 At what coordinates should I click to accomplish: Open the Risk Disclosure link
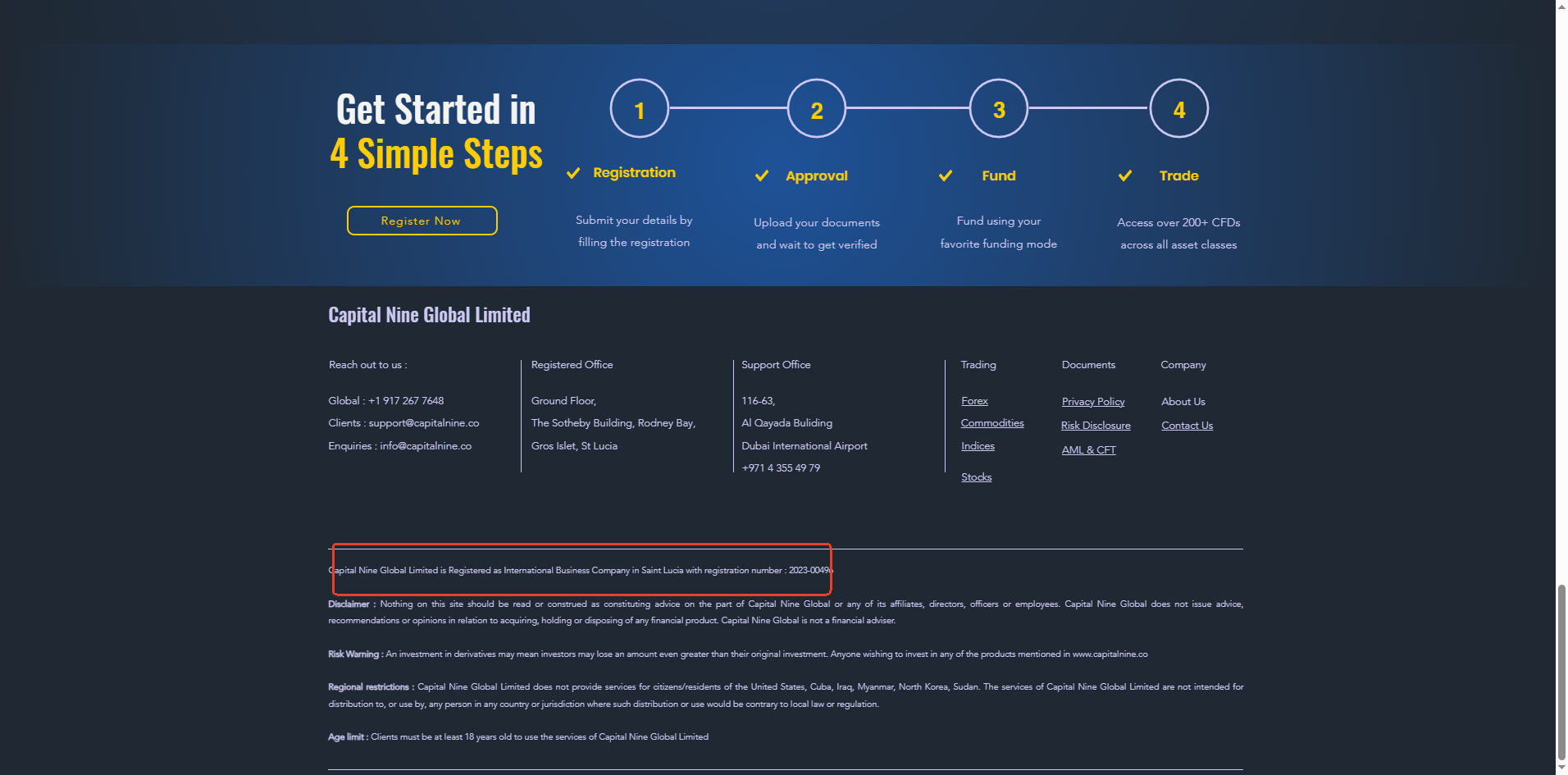(x=1096, y=426)
